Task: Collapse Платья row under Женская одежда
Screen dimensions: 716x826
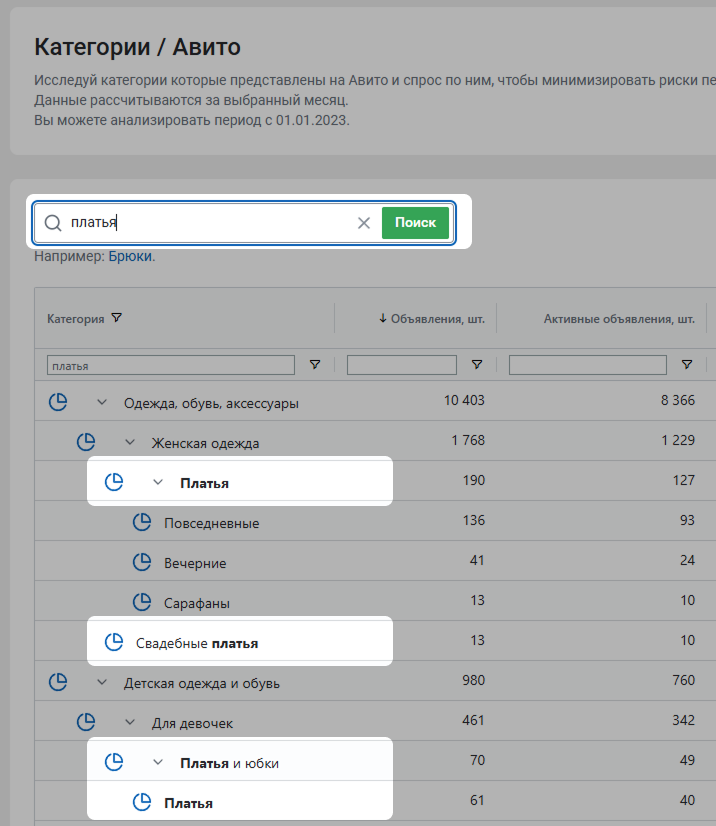Action: point(158,483)
